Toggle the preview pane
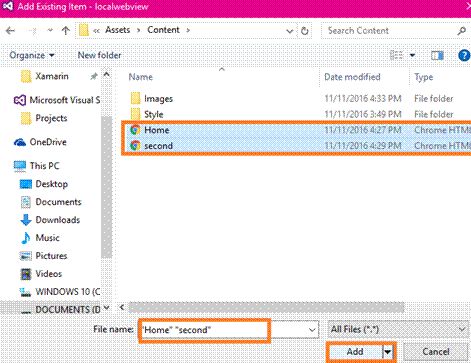The width and height of the screenshot is (471, 363). point(437,55)
